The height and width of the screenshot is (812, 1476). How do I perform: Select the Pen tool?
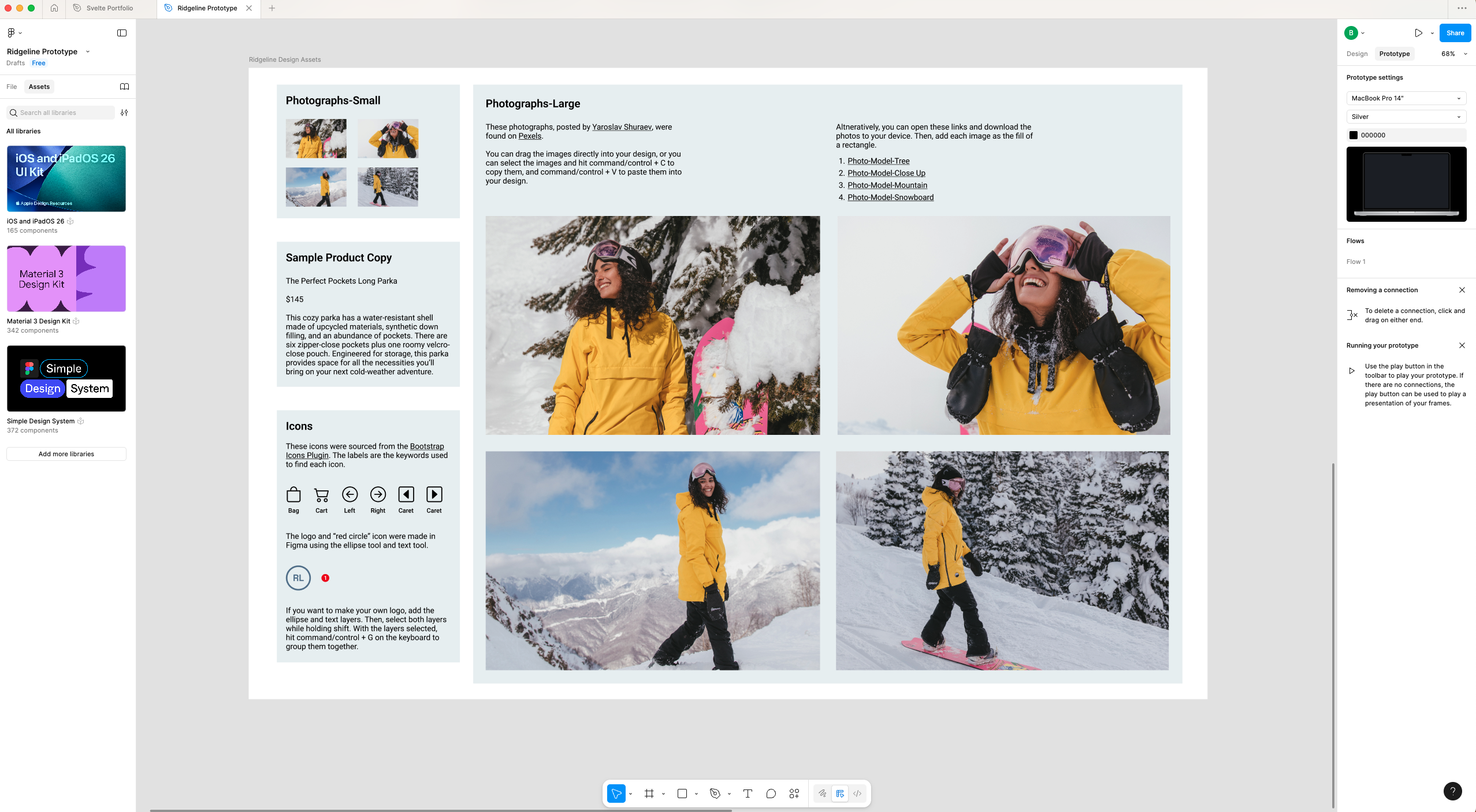coord(715,794)
